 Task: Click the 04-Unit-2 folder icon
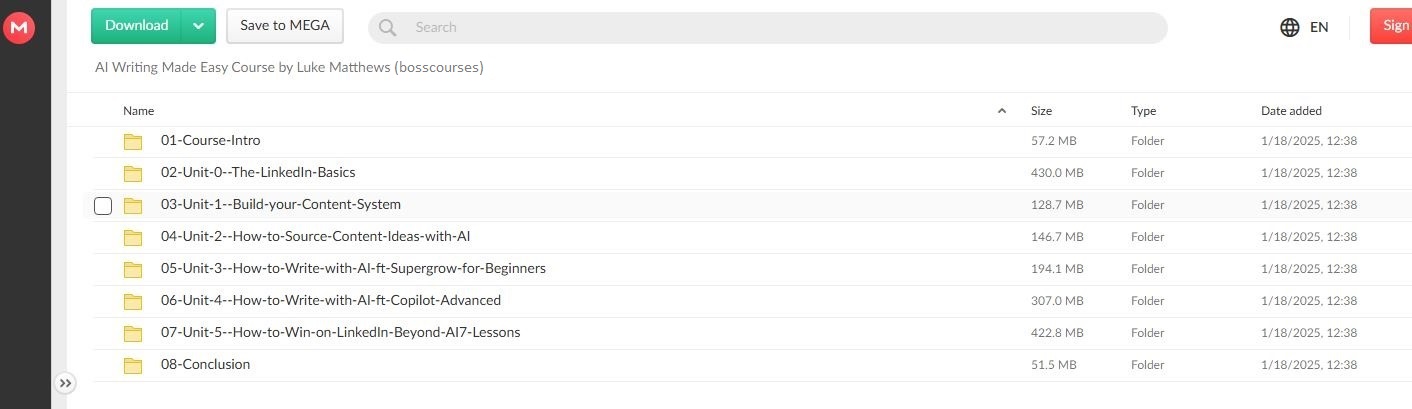point(133,238)
